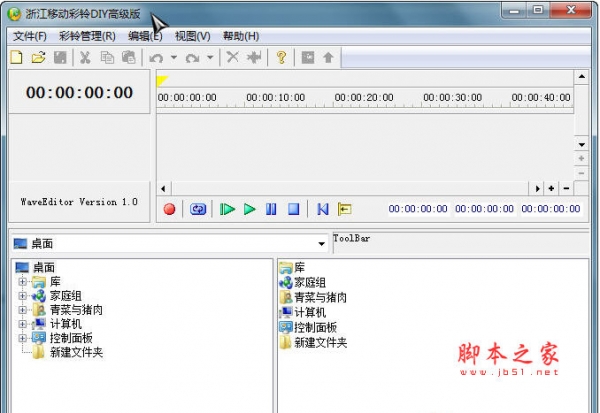
Task: Pause playback with the Pause button
Action: point(271,209)
